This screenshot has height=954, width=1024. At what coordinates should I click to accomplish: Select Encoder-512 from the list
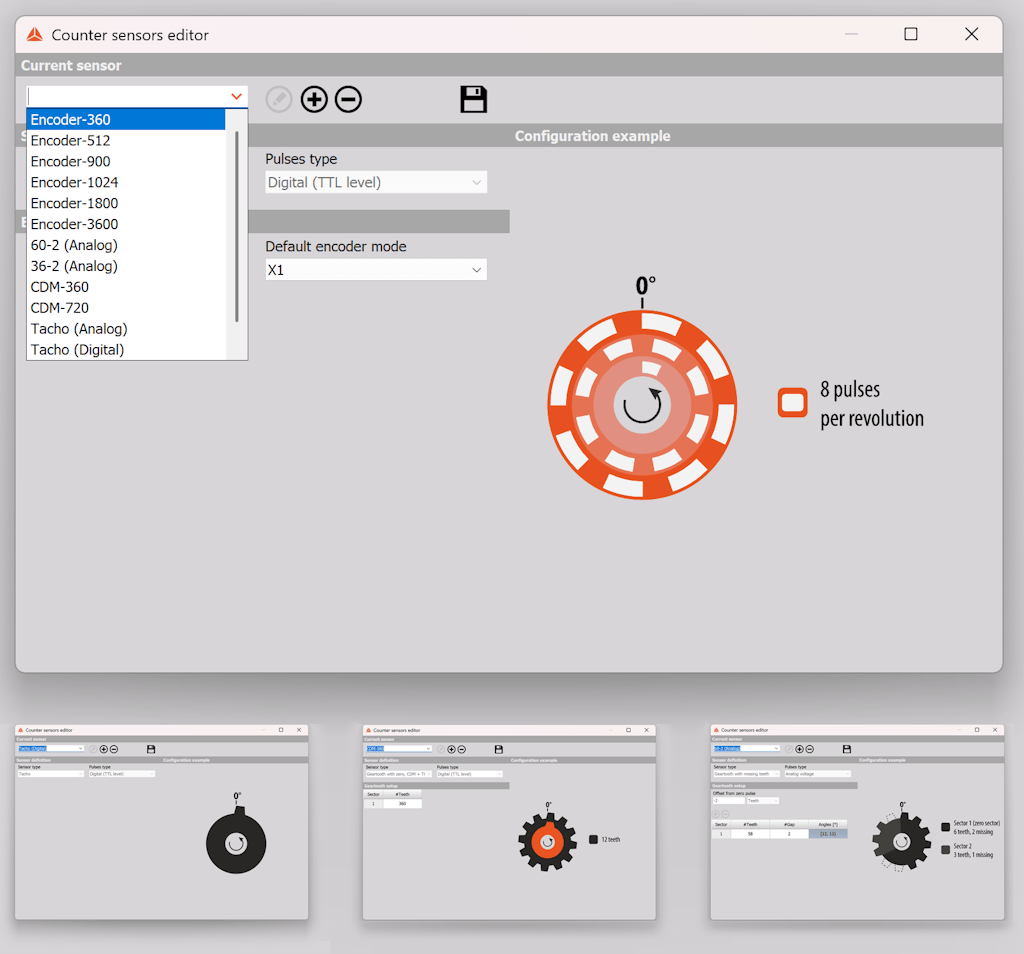(126, 140)
